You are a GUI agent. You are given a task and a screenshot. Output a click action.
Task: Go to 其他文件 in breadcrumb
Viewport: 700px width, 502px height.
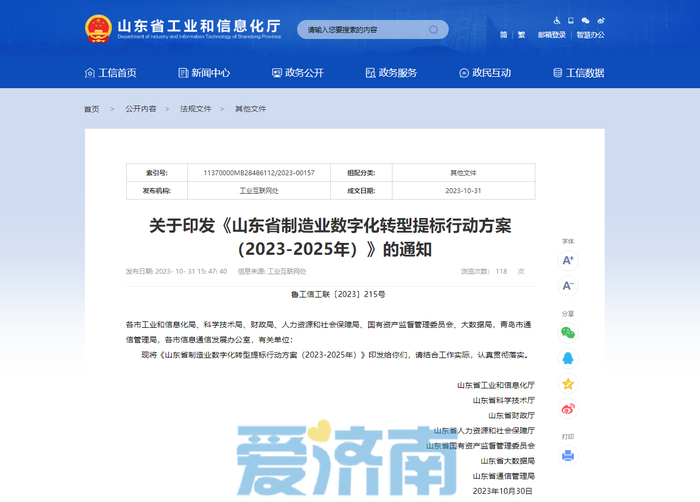click(250, 109)
